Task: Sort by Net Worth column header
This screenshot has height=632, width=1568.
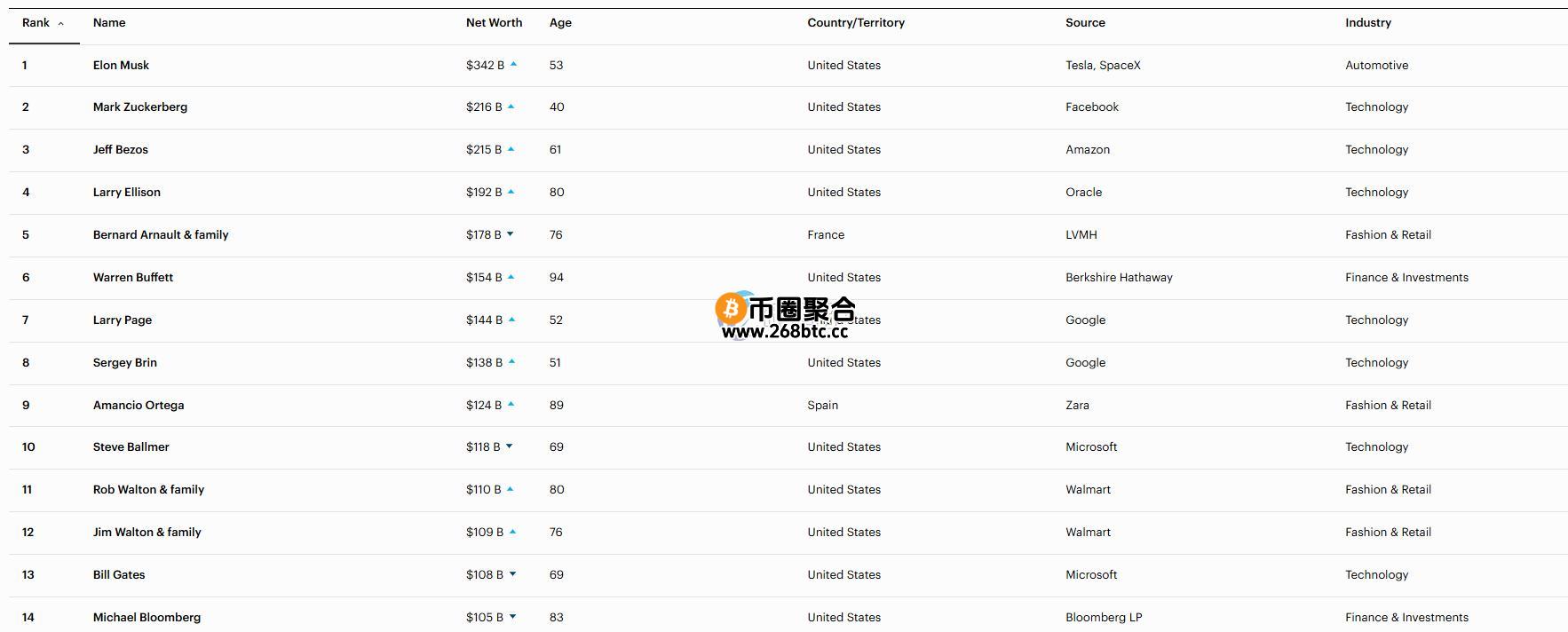Action: coord(494,23)
